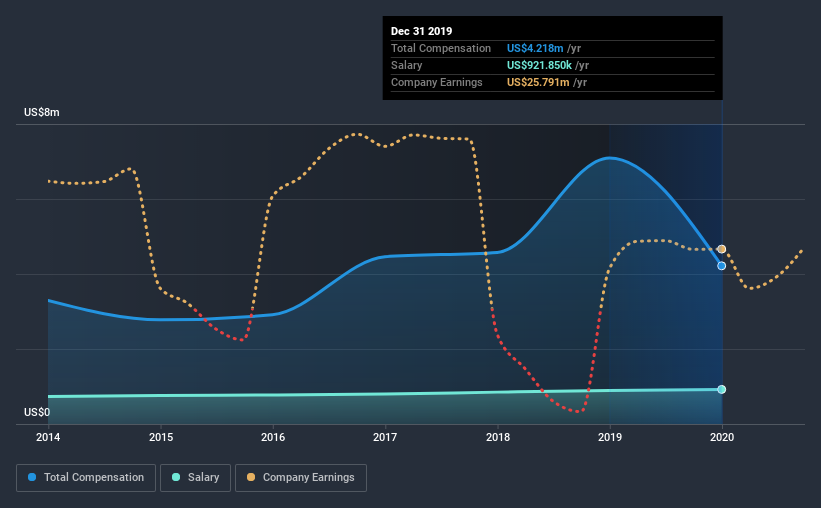Toggle the Salary legend button
This screenshot has height=508, width=821.
click(x=195, y=478)
